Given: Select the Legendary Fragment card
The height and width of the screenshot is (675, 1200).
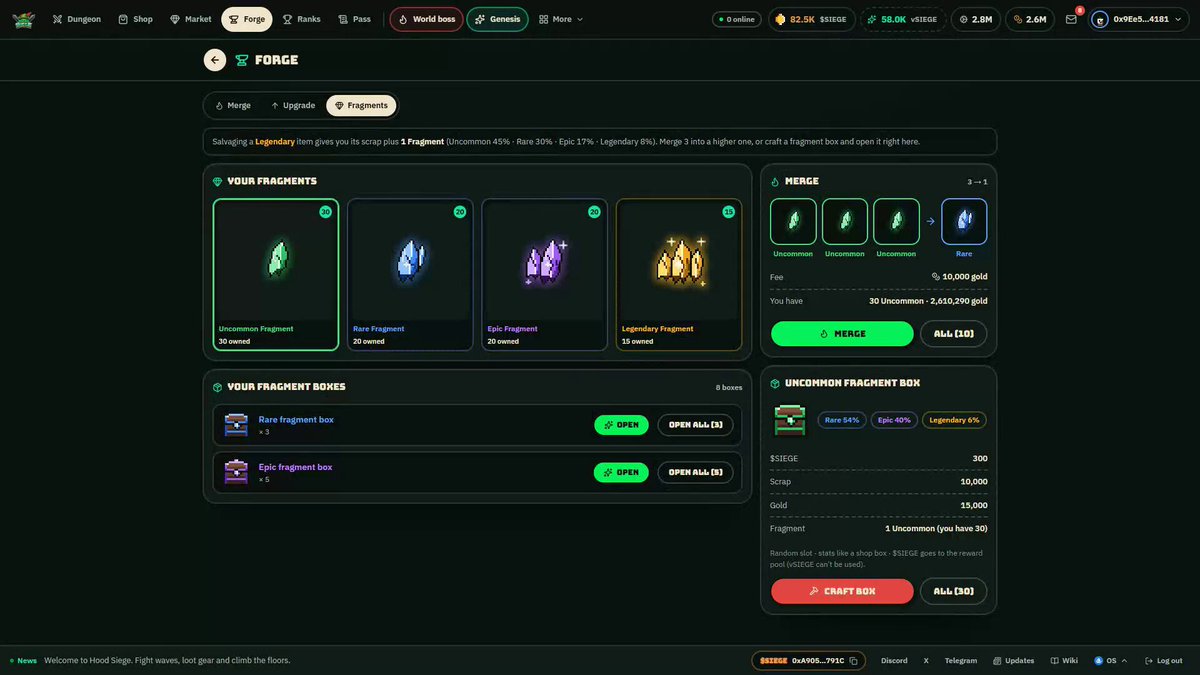Looking at the screenshot, I should 679,275.
